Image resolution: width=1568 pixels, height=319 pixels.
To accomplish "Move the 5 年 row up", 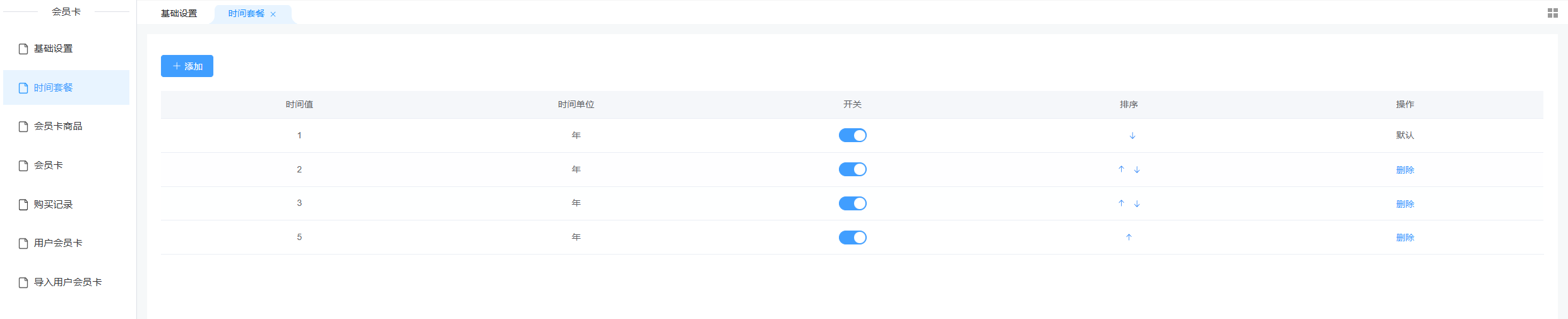I will pos(1129,238).
